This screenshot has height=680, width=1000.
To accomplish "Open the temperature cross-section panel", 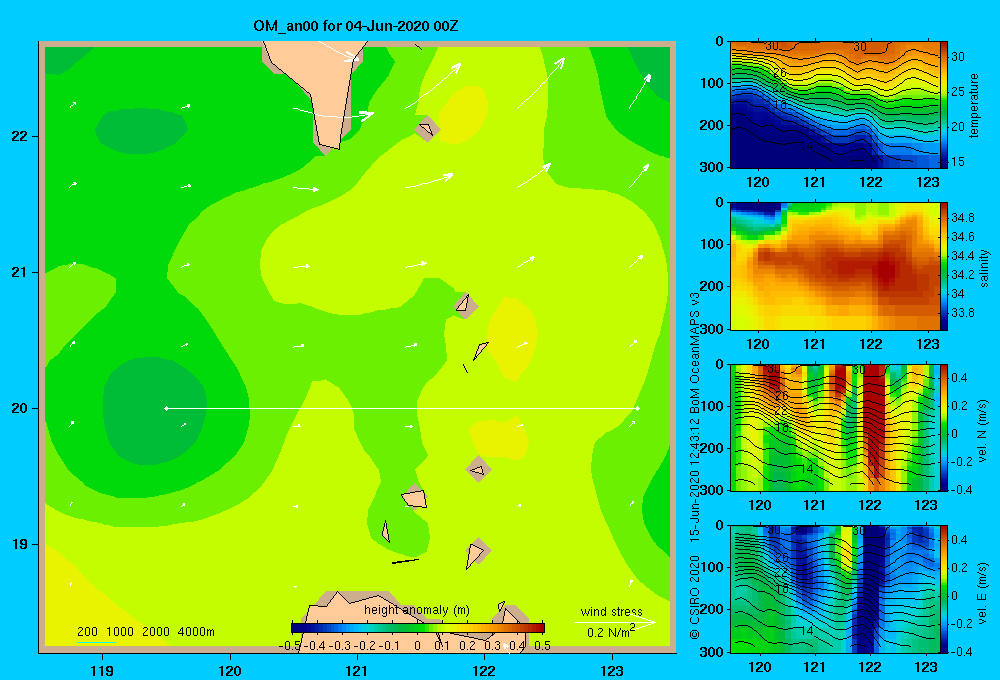I will [834, 105].
